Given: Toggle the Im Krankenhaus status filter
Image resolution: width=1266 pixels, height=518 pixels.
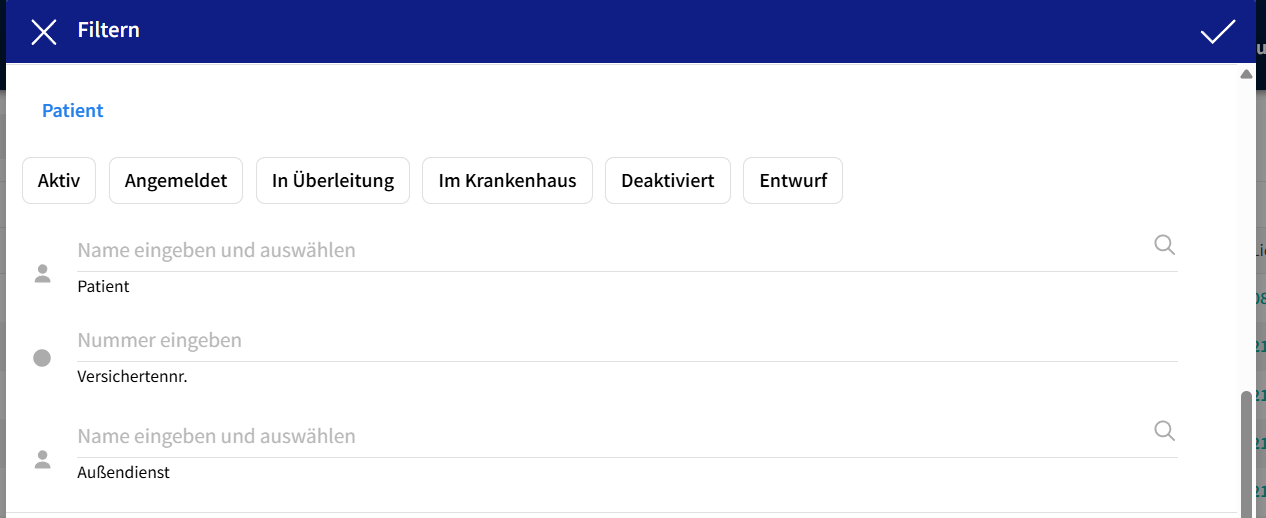Looking at the screenshot, I should pos(507,181).
